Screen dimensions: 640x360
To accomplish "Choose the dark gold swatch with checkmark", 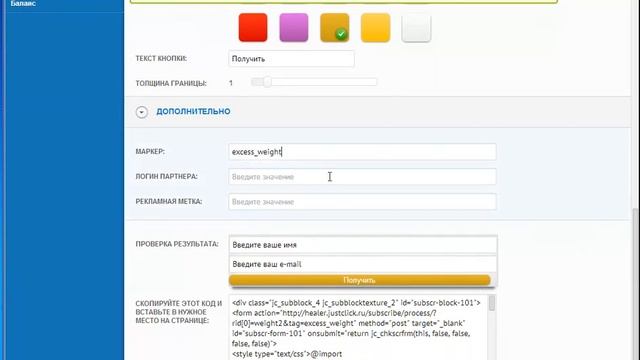I will [x=335, y=27].
